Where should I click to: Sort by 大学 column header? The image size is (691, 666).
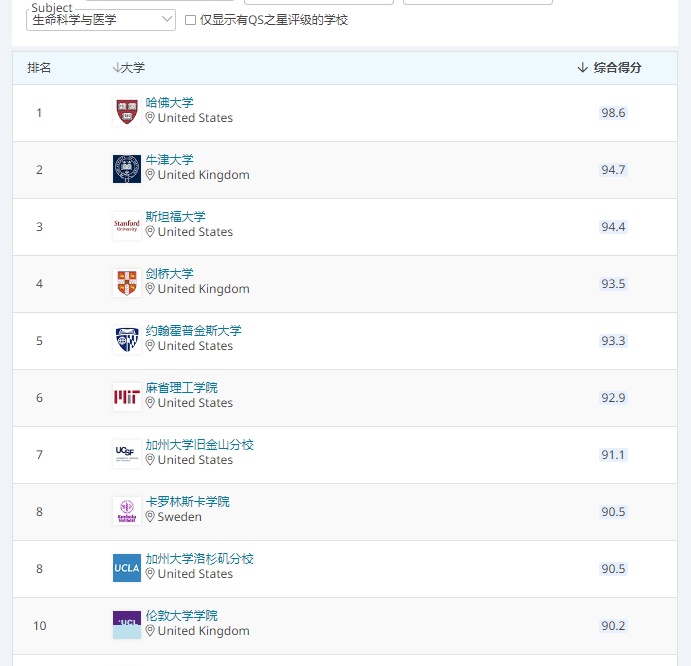pos(133,67)
